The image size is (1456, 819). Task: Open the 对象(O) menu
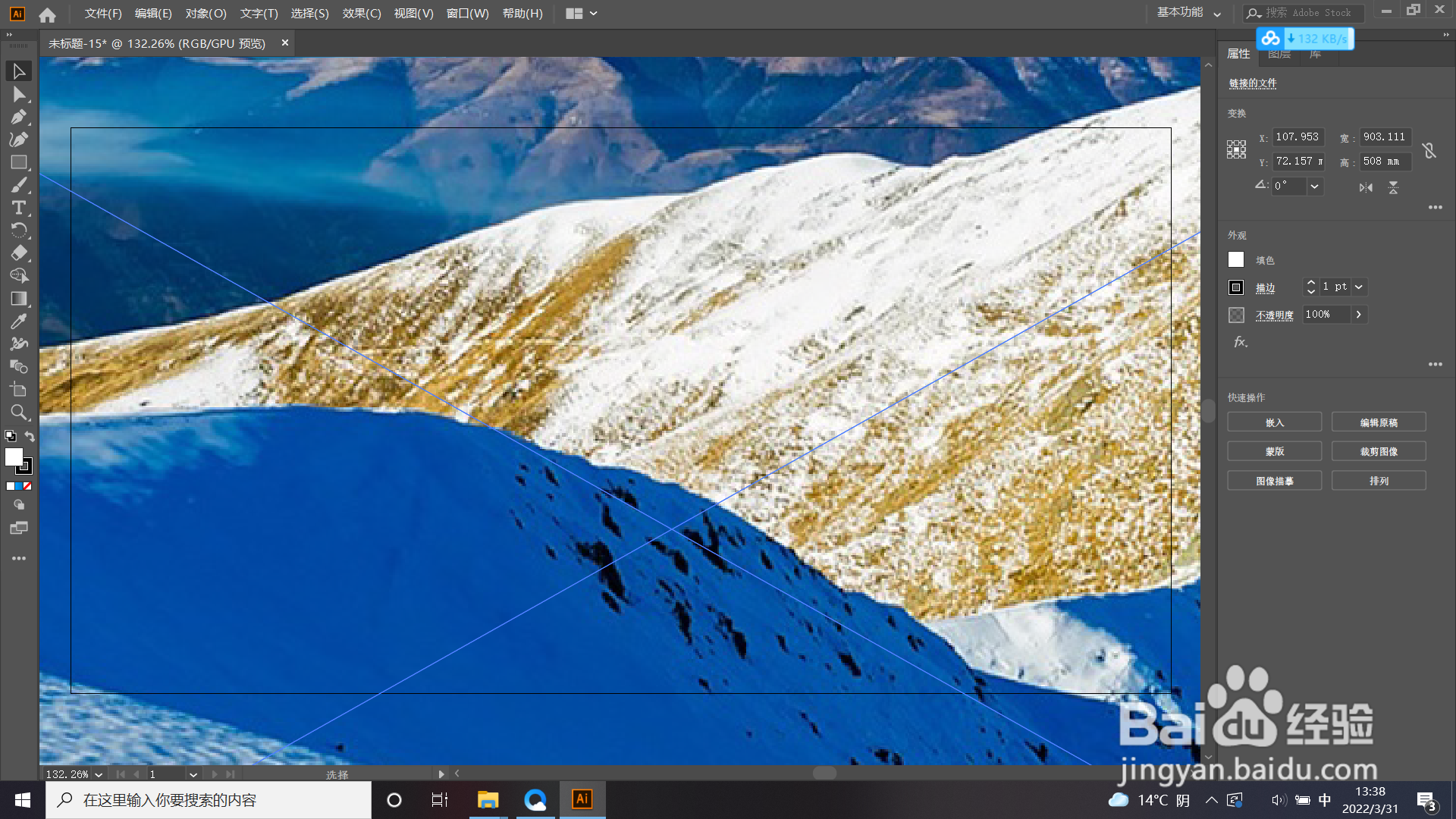click(206, 14)
